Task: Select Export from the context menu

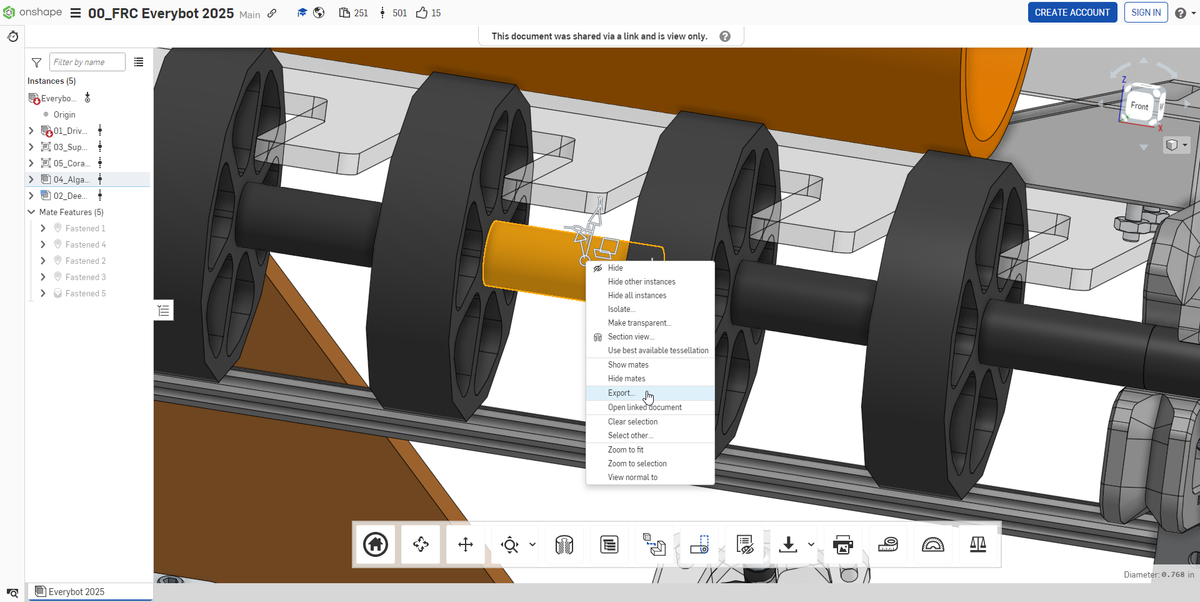Action: tap(621, 393)
